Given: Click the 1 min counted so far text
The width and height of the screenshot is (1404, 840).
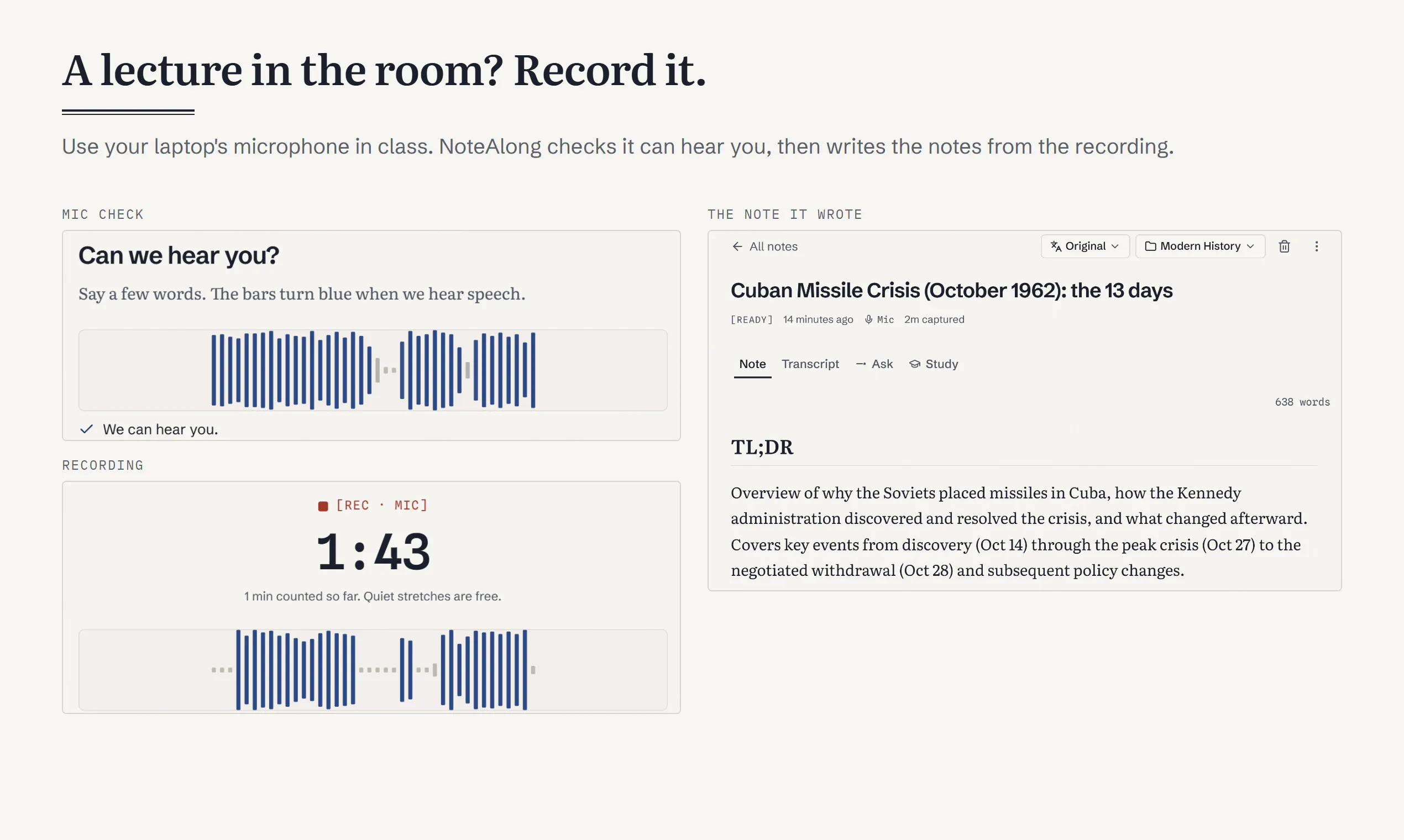Looking at the screenshot, I should (x=373, y=596).
